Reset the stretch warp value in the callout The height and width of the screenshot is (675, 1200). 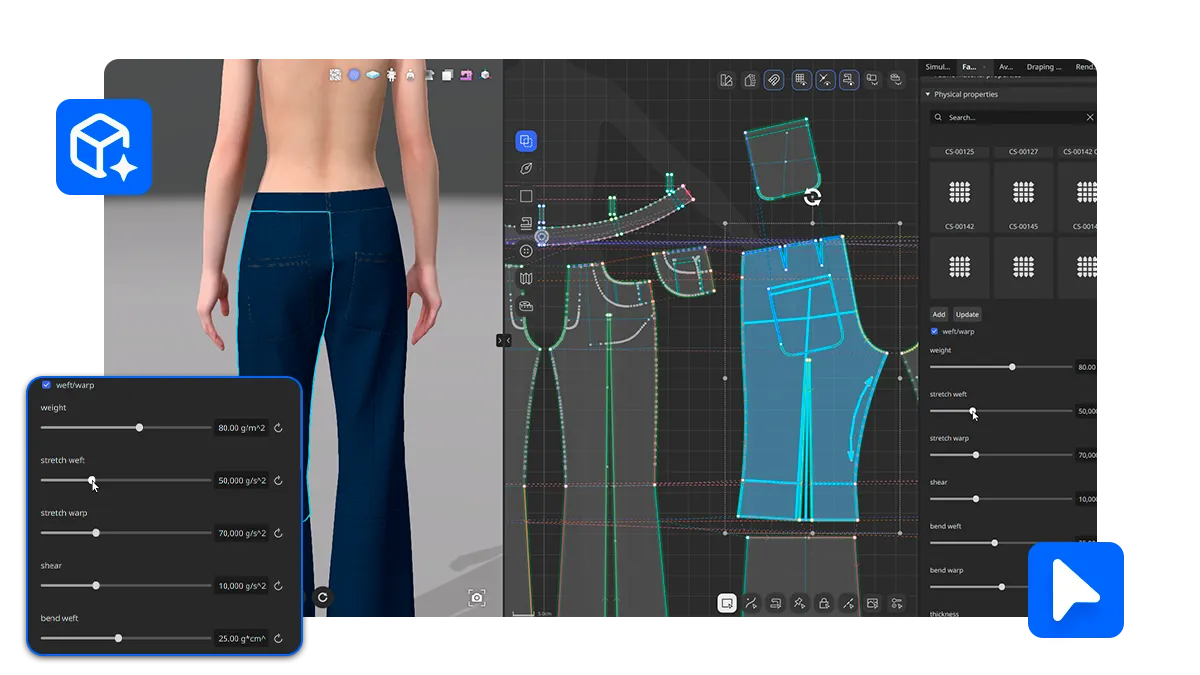278,533
